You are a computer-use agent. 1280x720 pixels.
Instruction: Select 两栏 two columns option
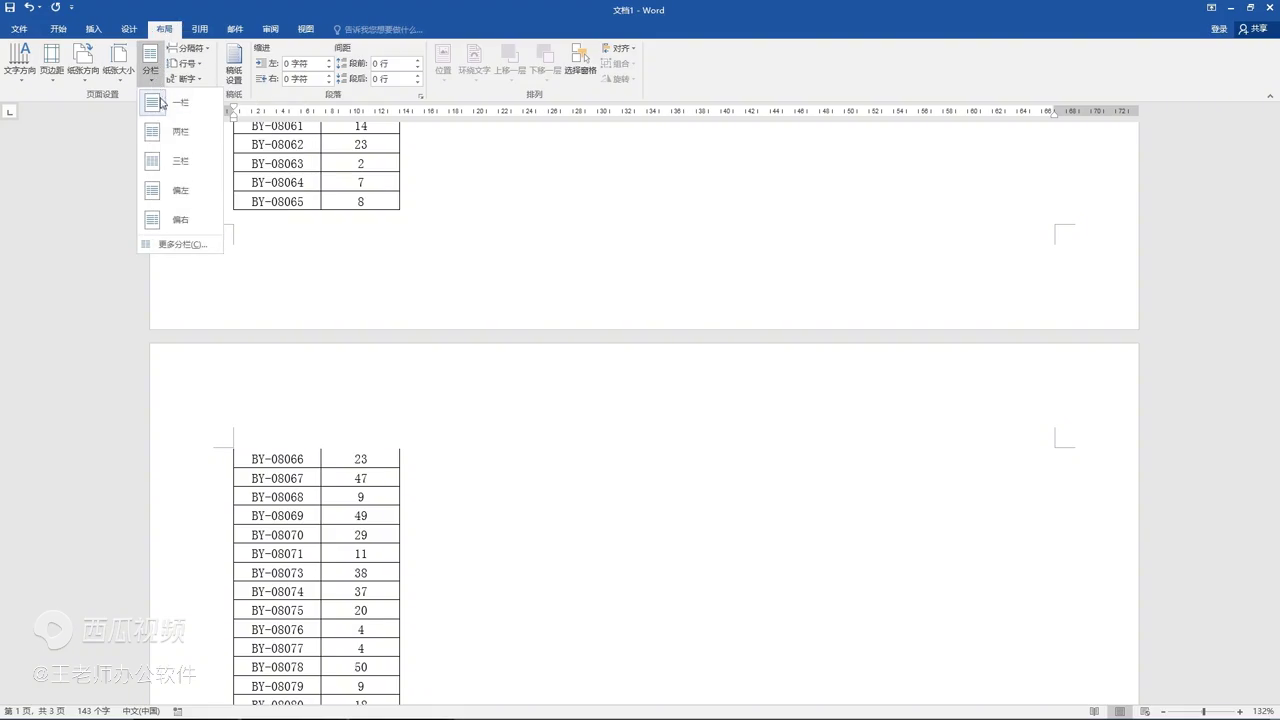click(180, 132)
